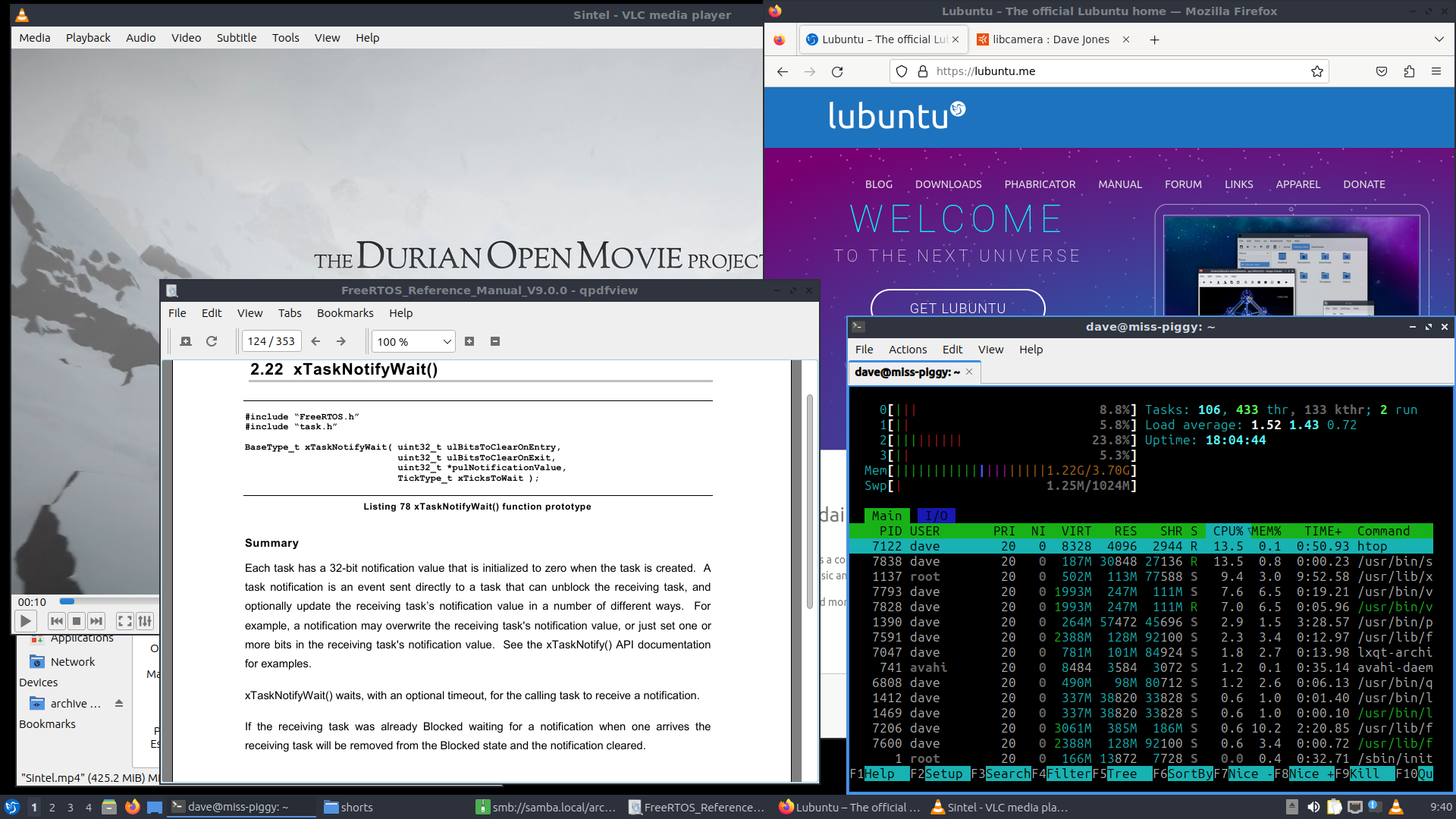Open a new Firefox tab
This screenshot has width=1456, height=819.
pyautogui.click(x=1154, y=39)
